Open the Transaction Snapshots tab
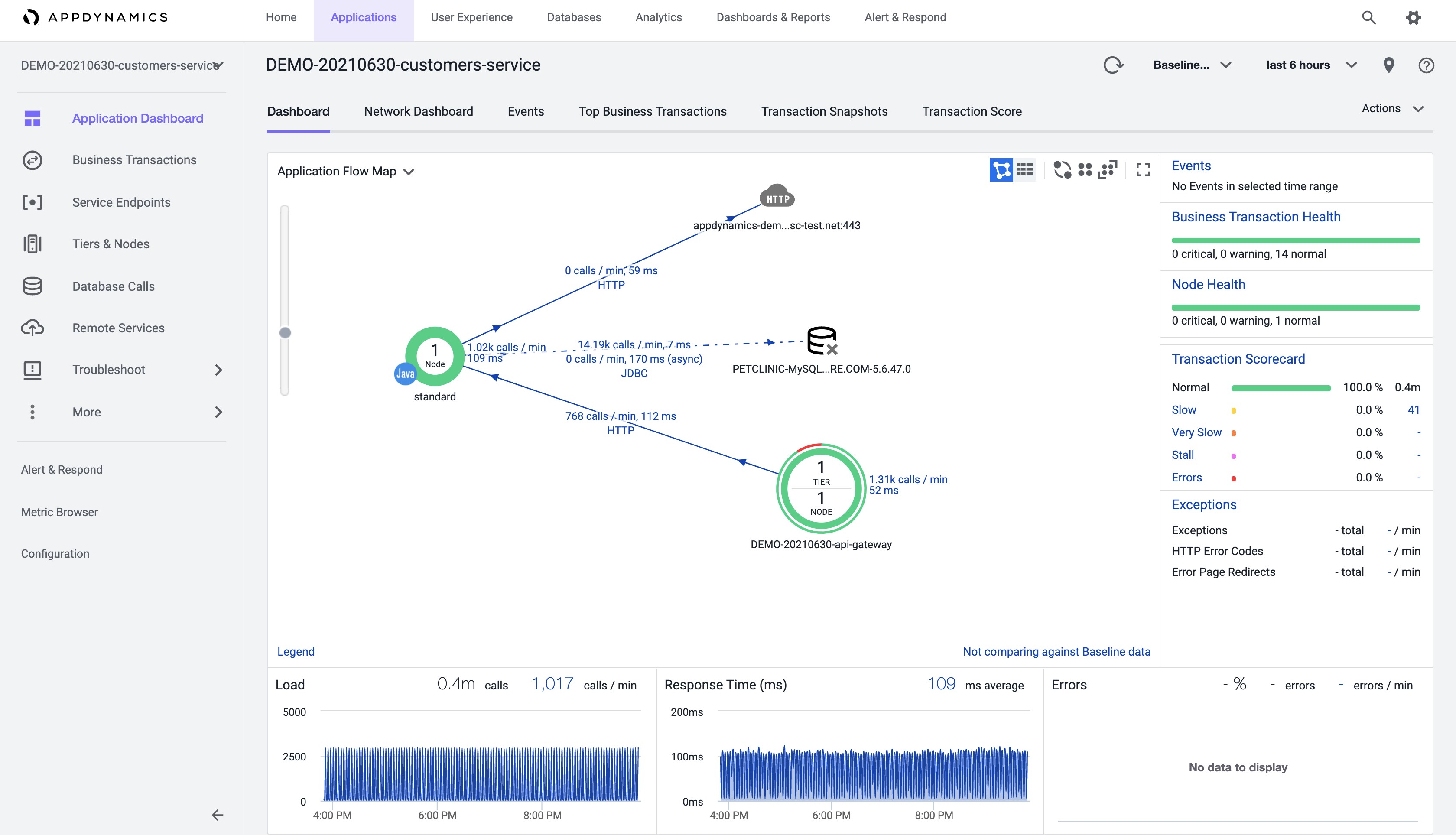The image size is (1456, 835). (x=824, y=112)
